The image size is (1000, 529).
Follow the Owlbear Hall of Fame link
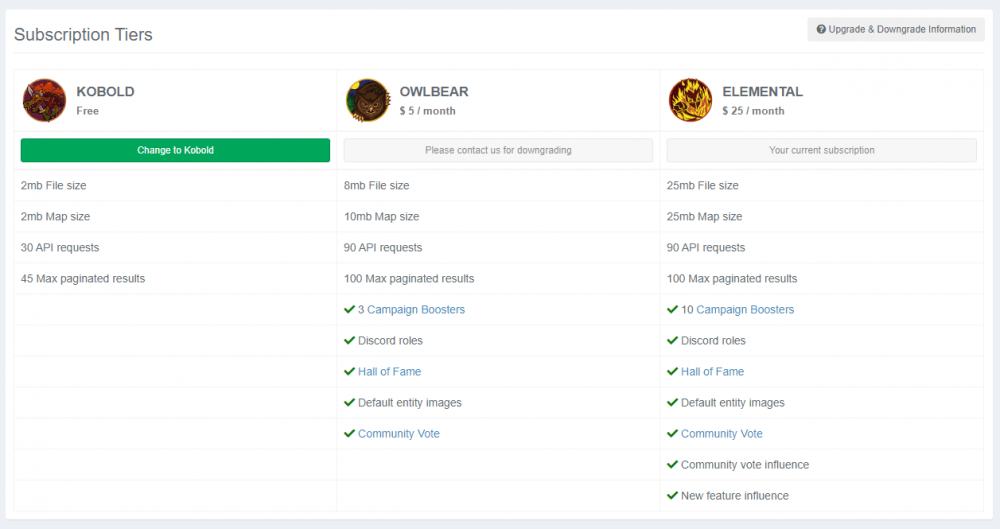coord(389,372)
